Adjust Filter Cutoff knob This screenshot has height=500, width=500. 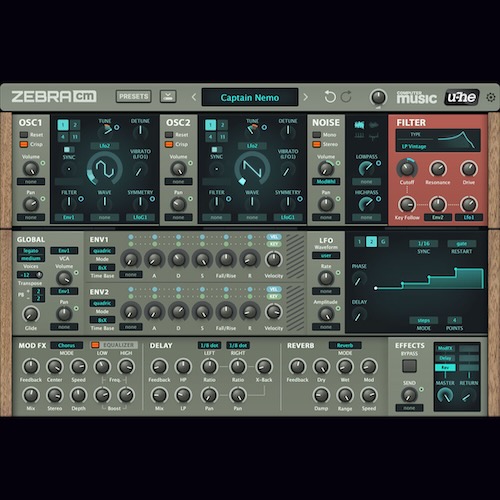click(x=407, y=169)
